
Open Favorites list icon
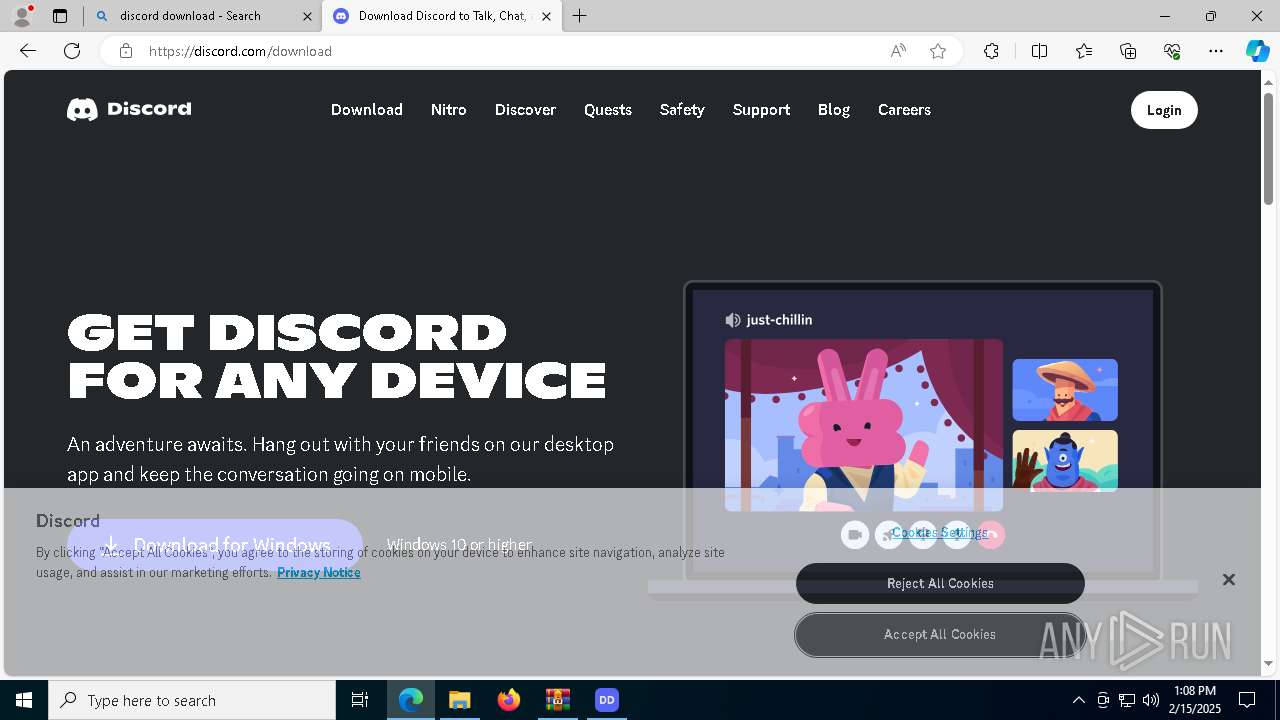1084,51
